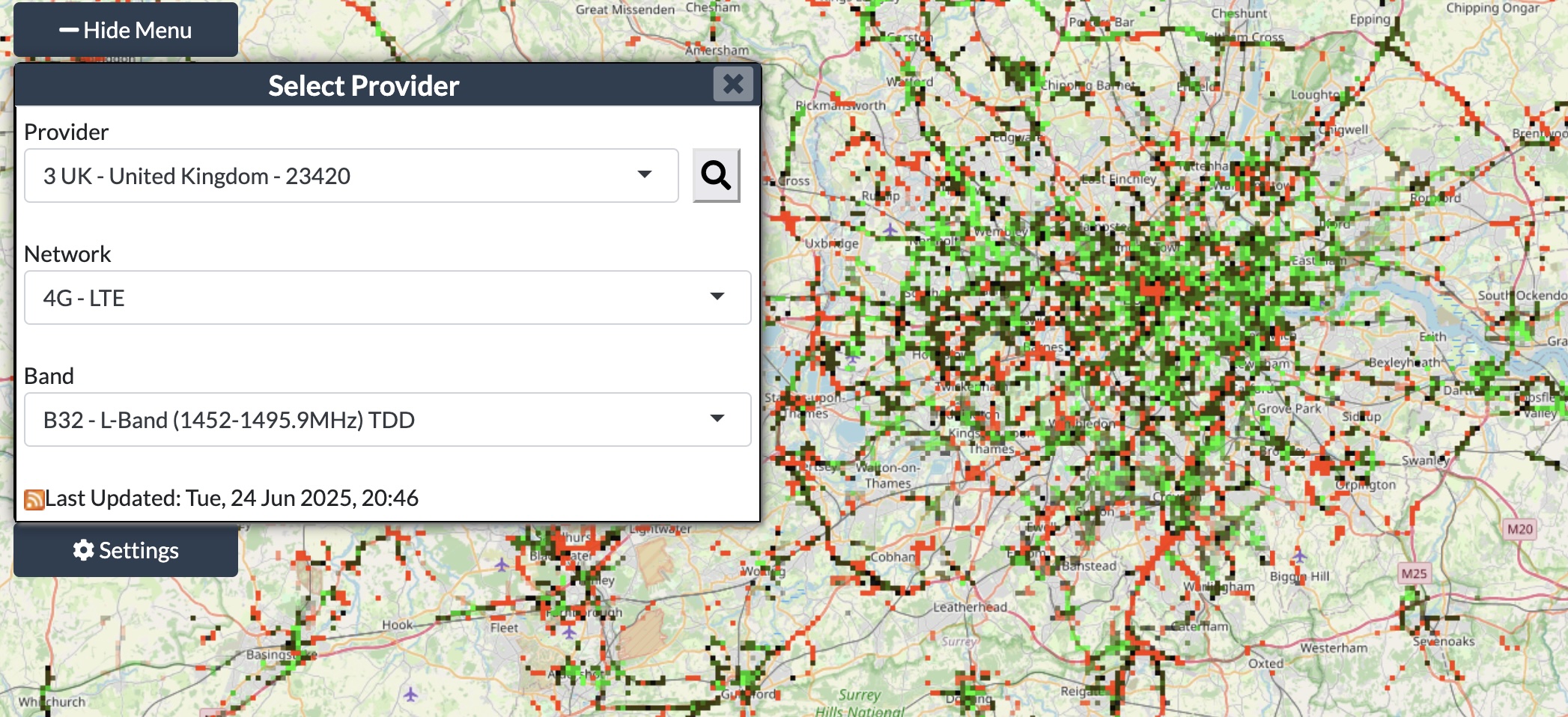Click the M20 road shield on map
Image resolution: width=1568 pixels, height=717 pixels.
click(1519, 529)
